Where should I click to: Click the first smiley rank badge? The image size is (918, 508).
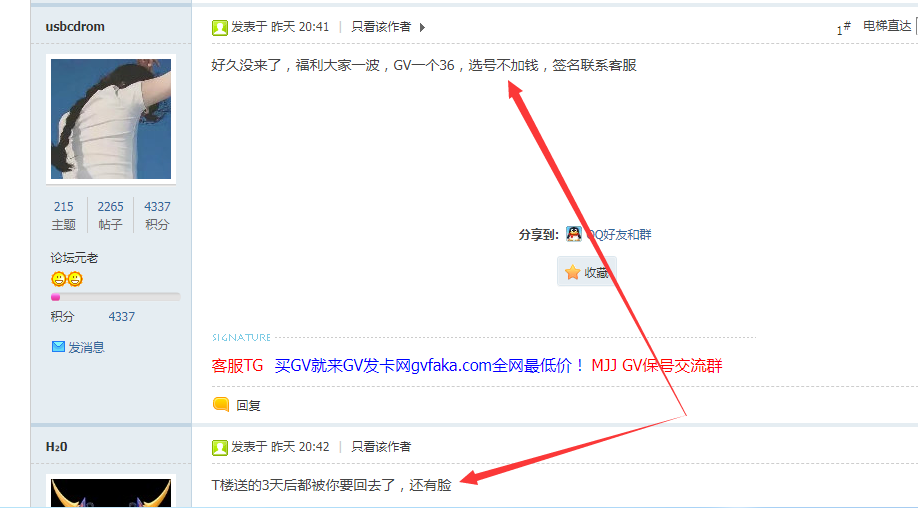pyautogui.click(x=59, y=279)
